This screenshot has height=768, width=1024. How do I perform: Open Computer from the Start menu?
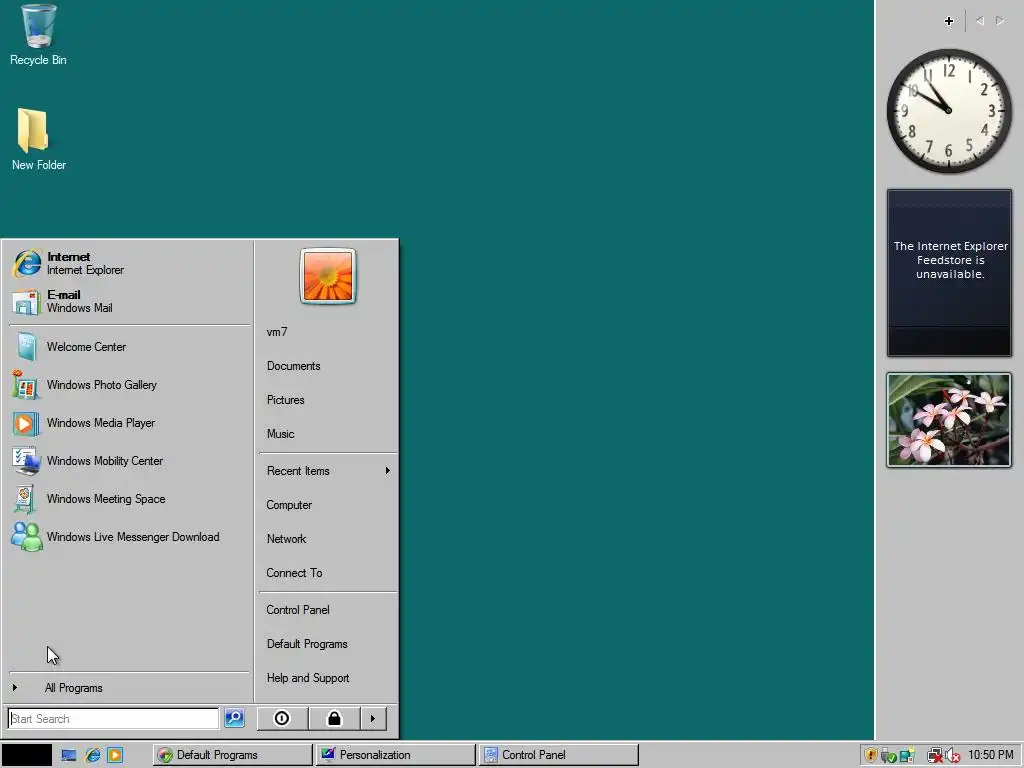(328, 505)
